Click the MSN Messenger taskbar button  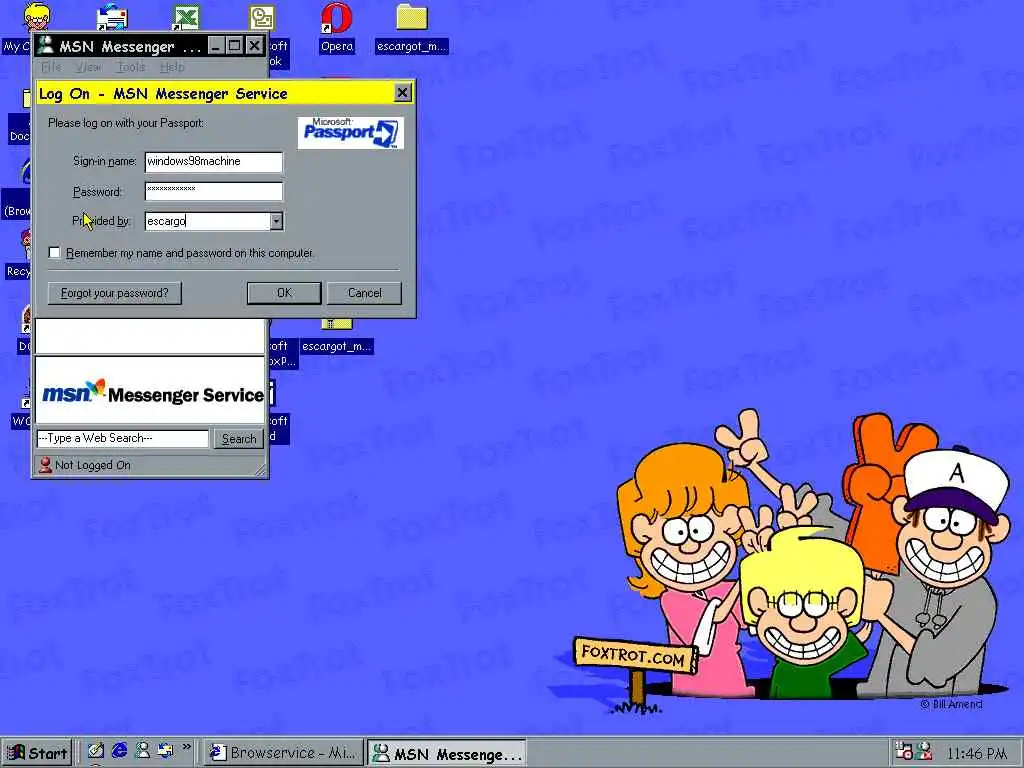[446, 754]
